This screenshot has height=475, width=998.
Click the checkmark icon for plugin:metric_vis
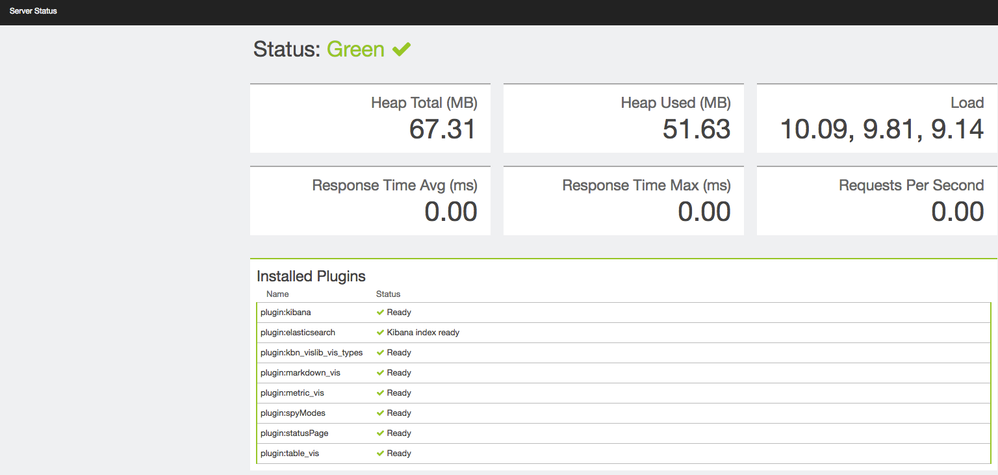point(381,393)
